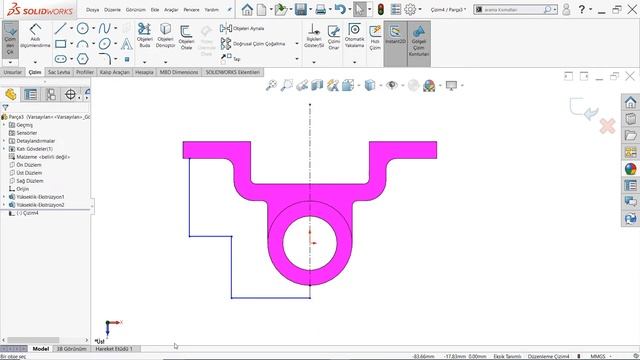Toggle the Çizimden Çık exit sketch button
The width and height of the screenshot is (640, 360).
(x=10, y=40)
